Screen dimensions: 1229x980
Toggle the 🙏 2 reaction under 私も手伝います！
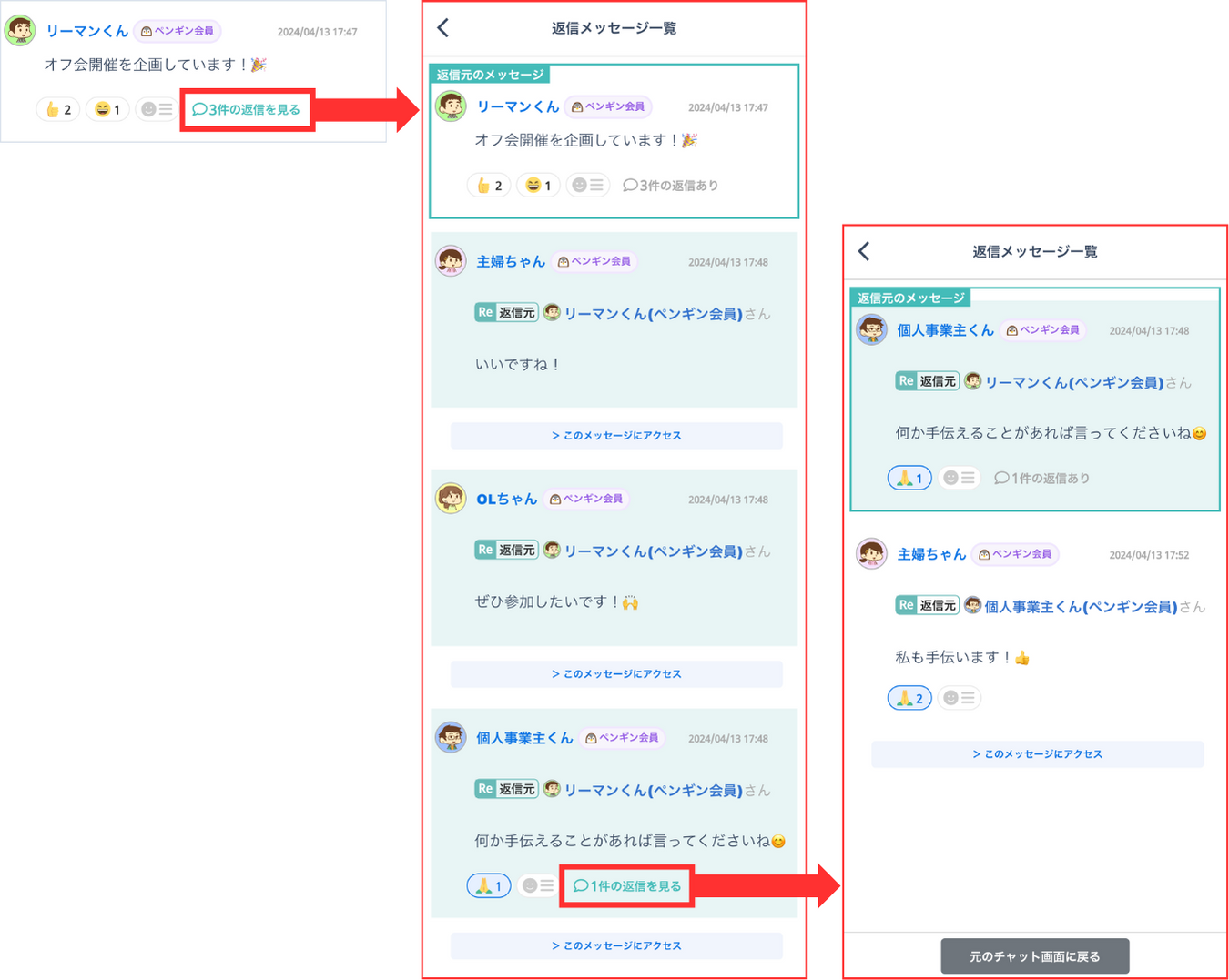[909, 698]
